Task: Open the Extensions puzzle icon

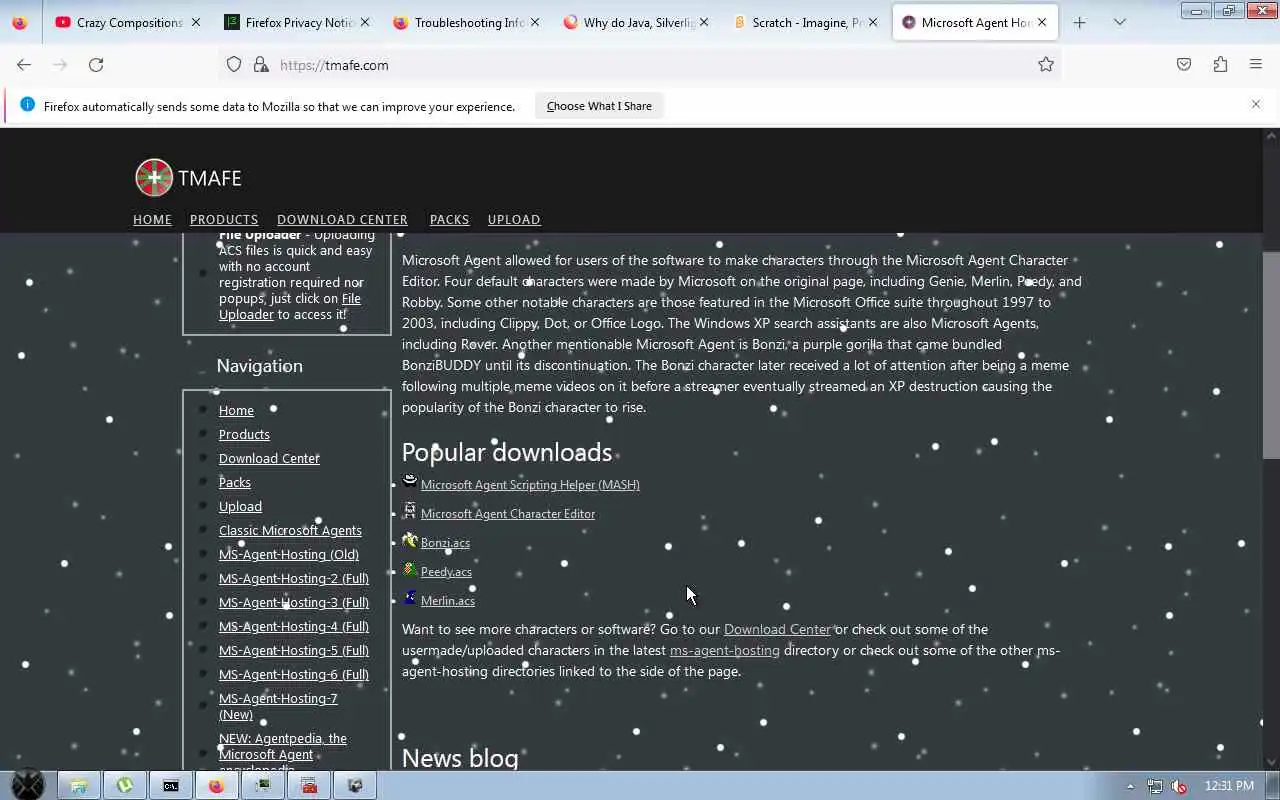Action: [1220, 64]
